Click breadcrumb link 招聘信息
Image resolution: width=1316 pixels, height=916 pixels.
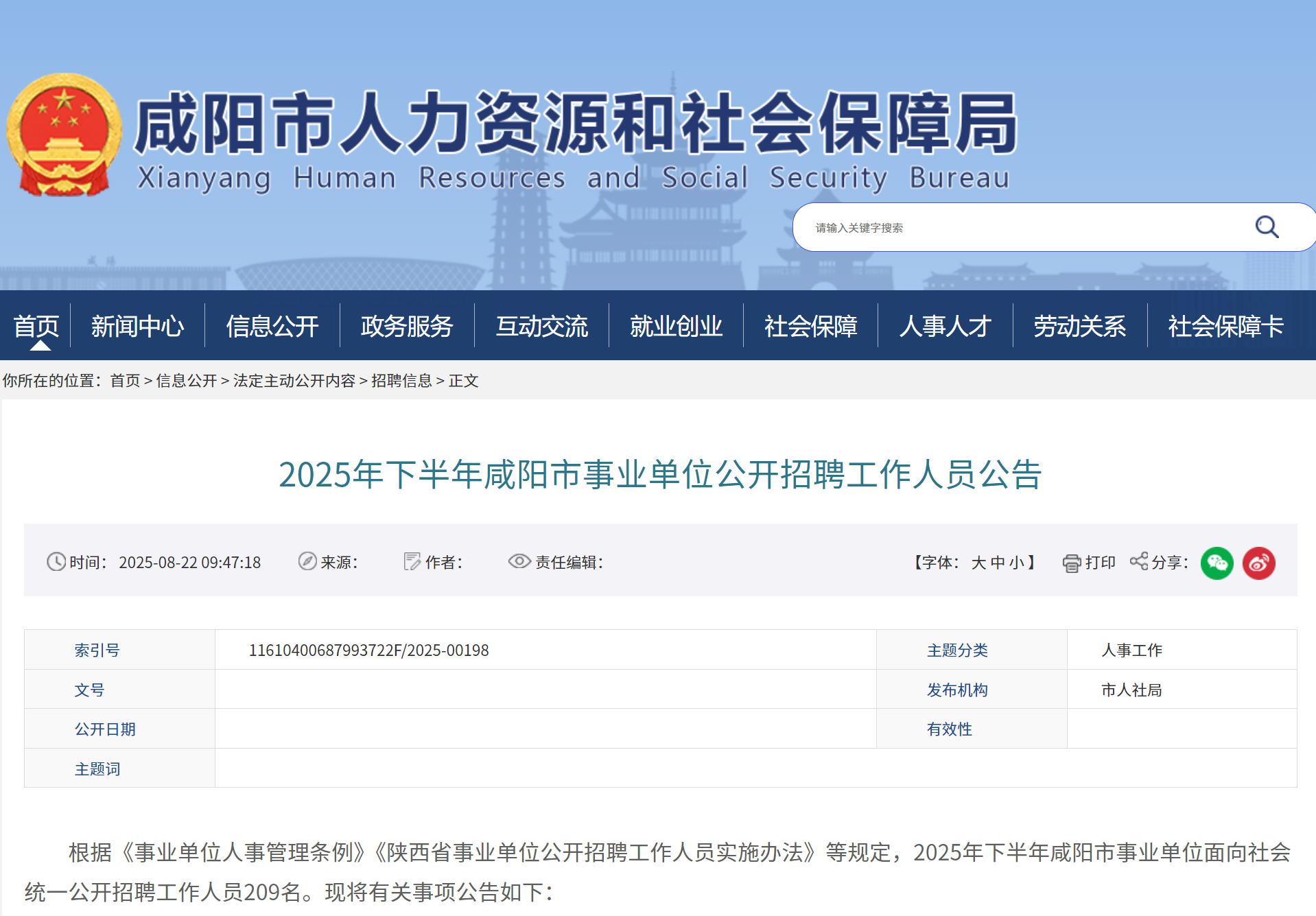coord(402,381)
